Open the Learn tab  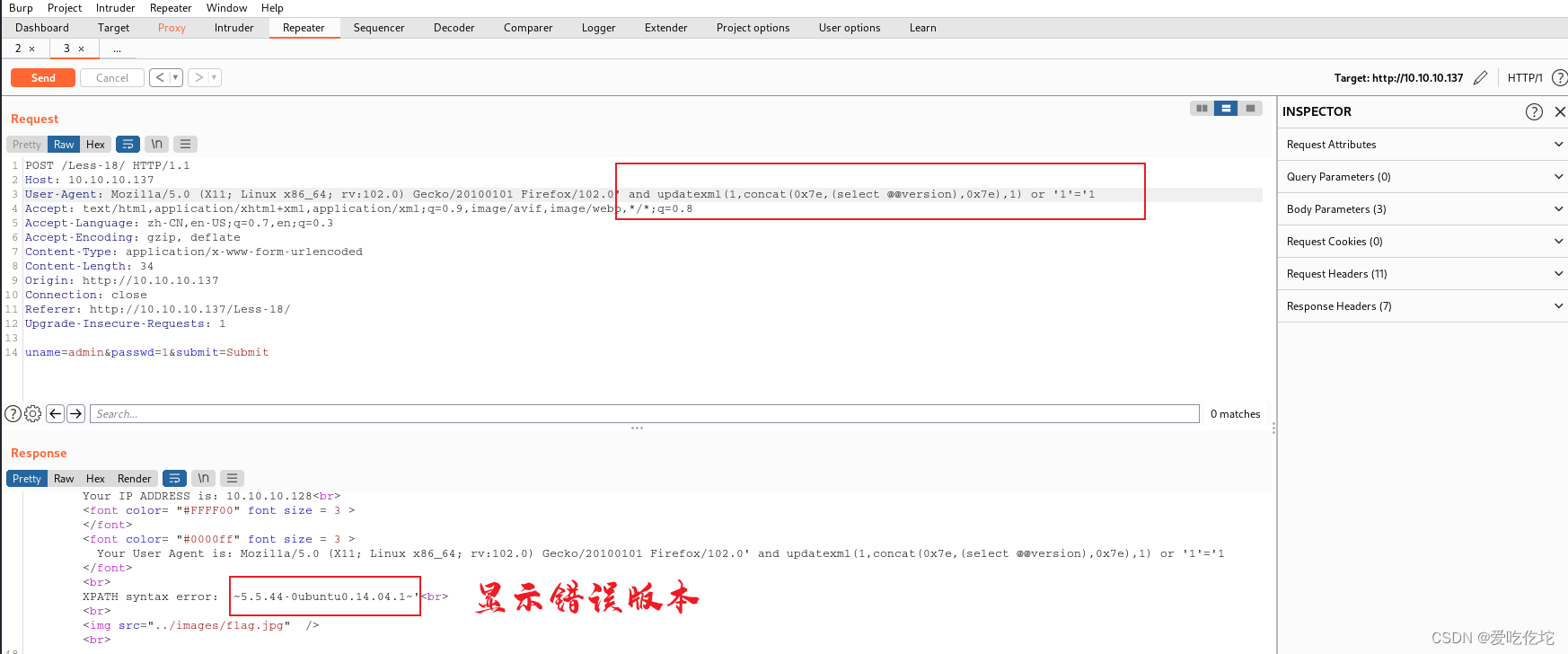(x=923, y=28)
